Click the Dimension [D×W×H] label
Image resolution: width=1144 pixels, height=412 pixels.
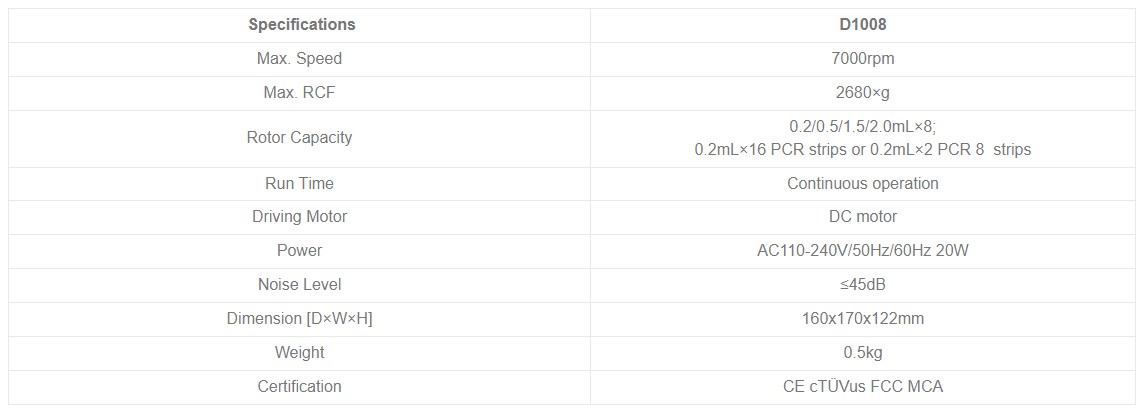(x=299, y=319)
